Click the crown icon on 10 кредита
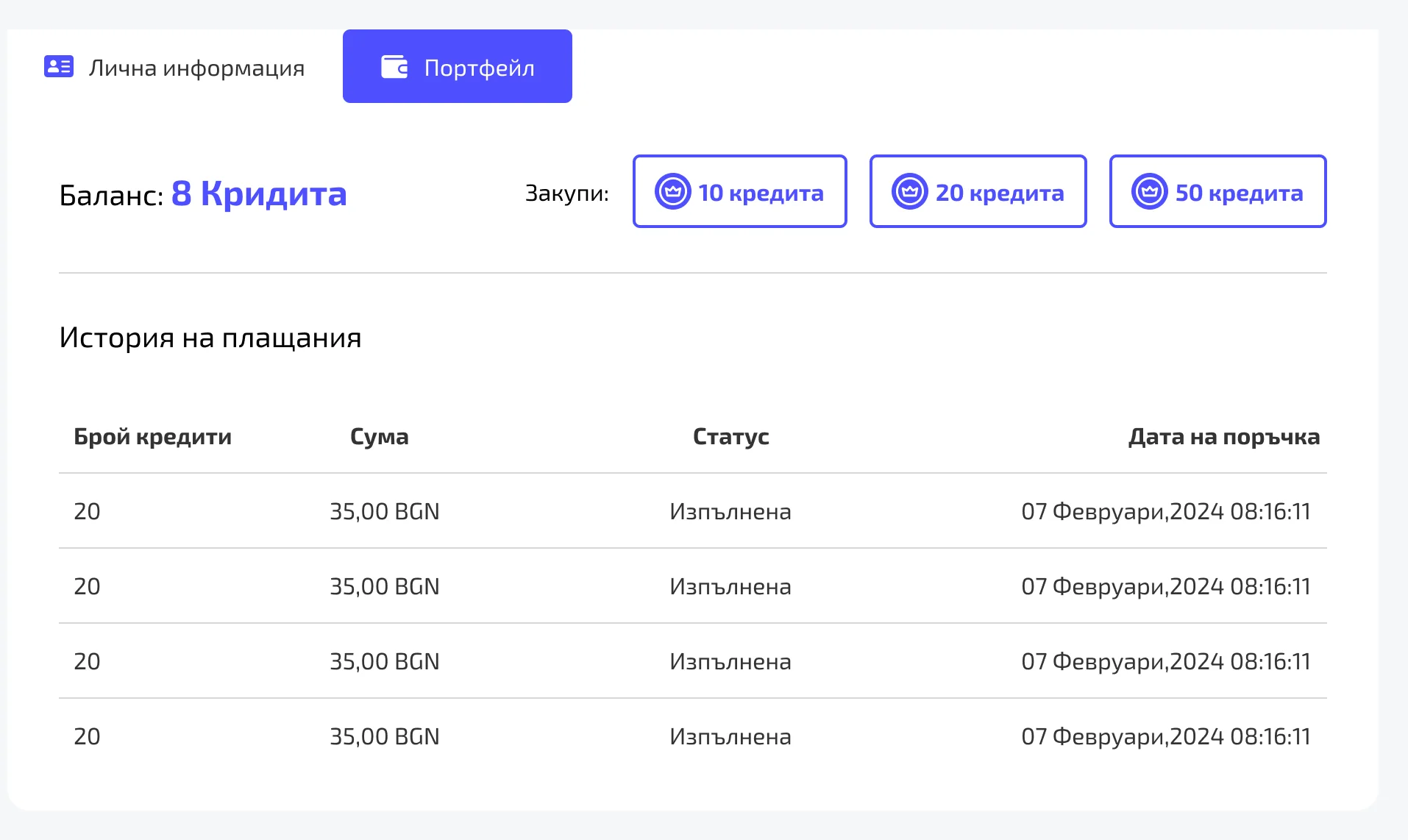Screen dimensions: 1408x840 (673, 192)
